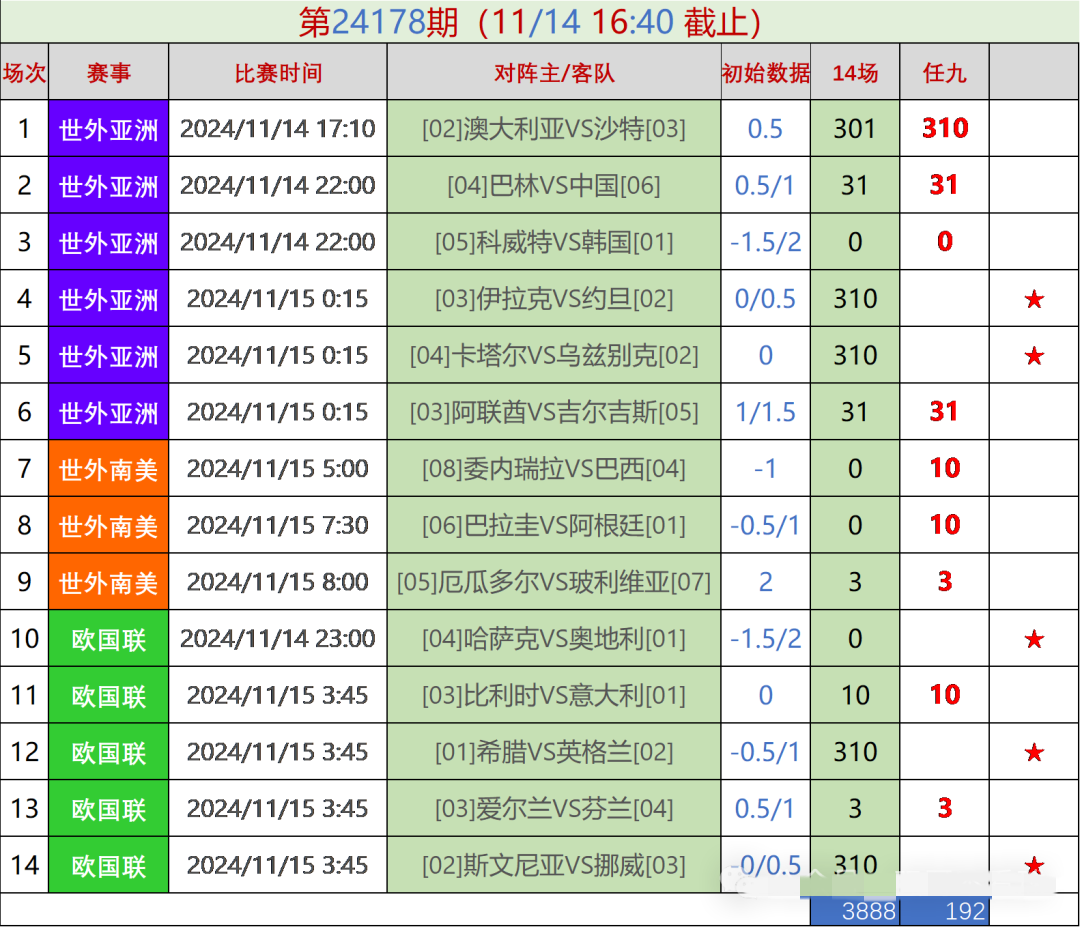Select the purple 世外亚洲 badge on row 1
Viewport: 1080px width, 927px height.
(x=110, y=129)
